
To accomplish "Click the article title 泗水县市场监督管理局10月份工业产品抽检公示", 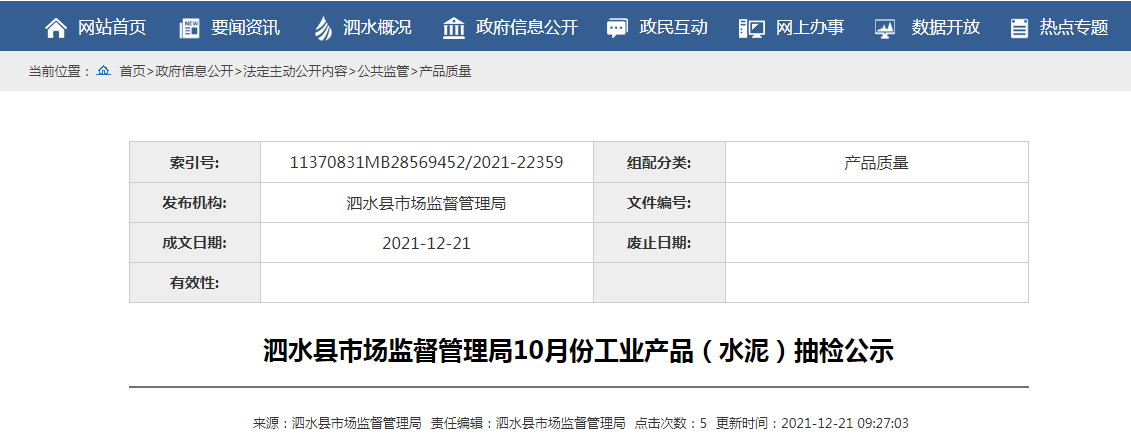I will (578, 352).
